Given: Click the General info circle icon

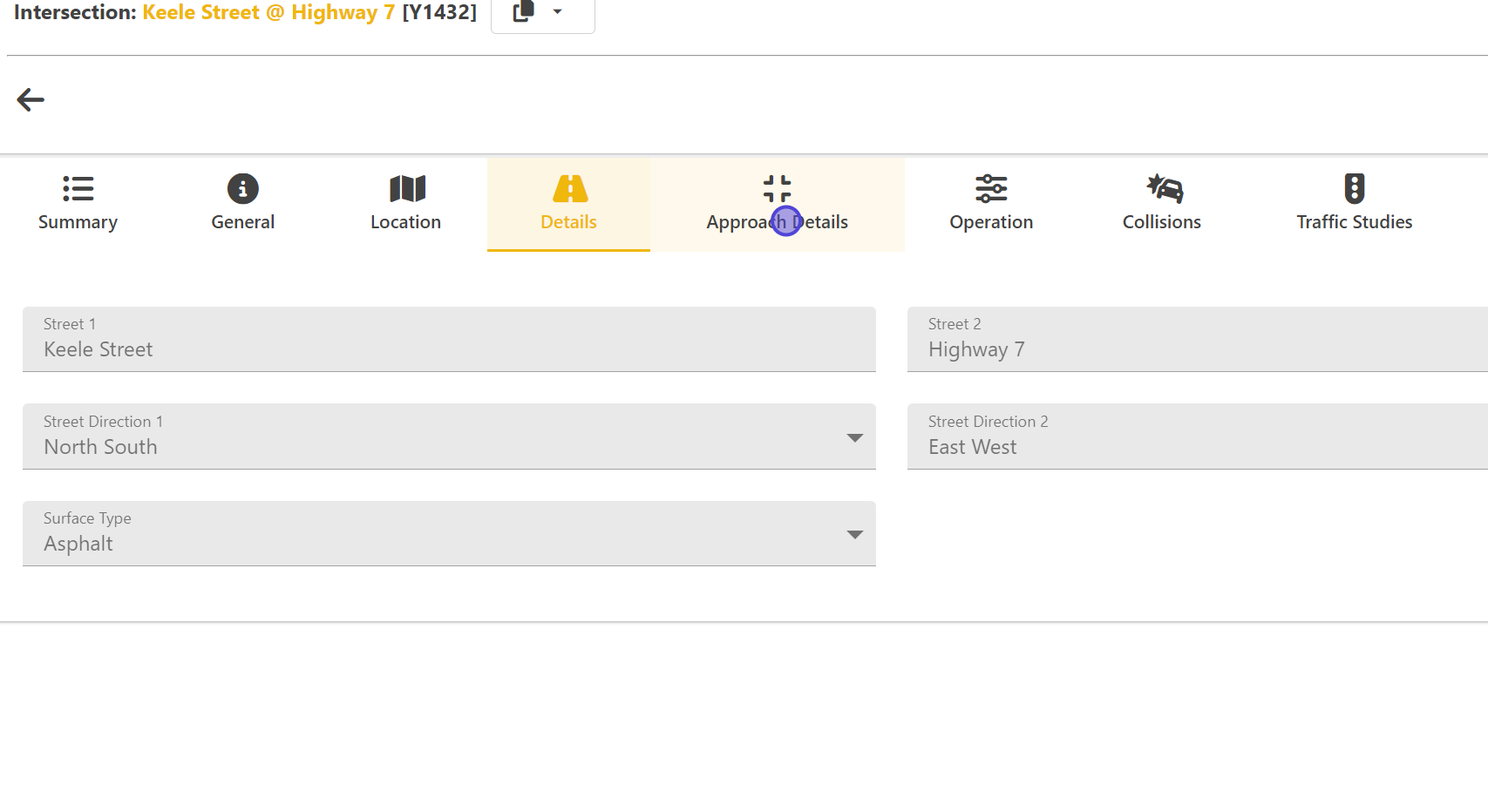Looking at the screenshot, I should pos(242,188).
